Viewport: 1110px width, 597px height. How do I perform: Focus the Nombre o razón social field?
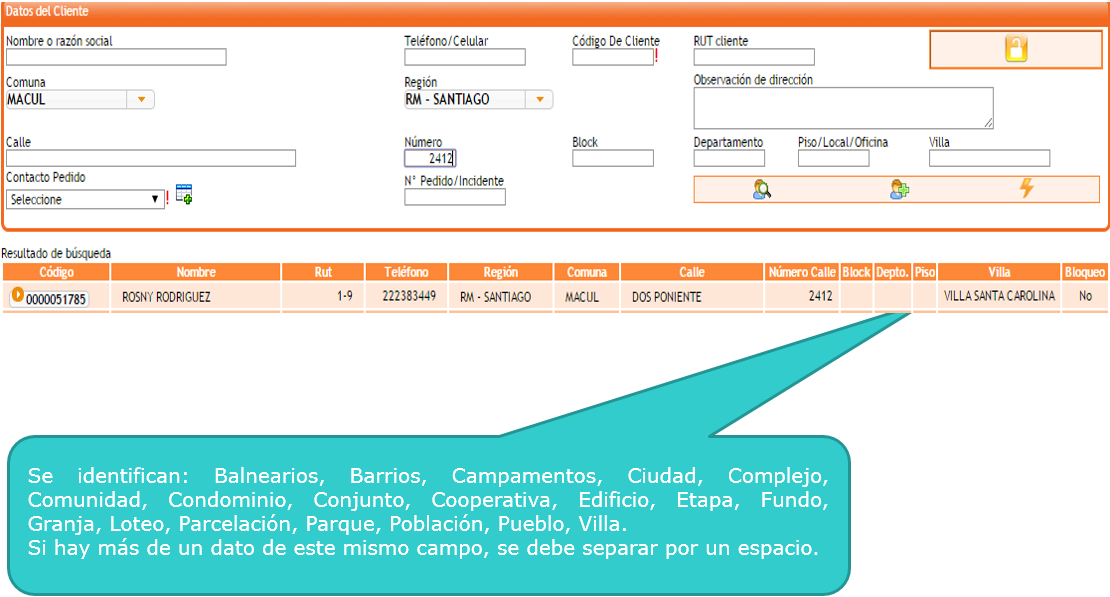tap(116, 57)
